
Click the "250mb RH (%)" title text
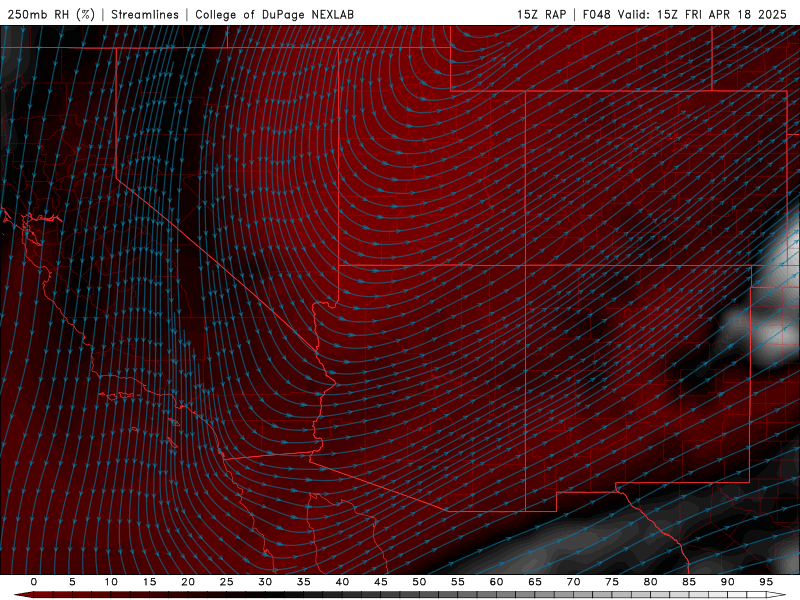click(51, 14)
